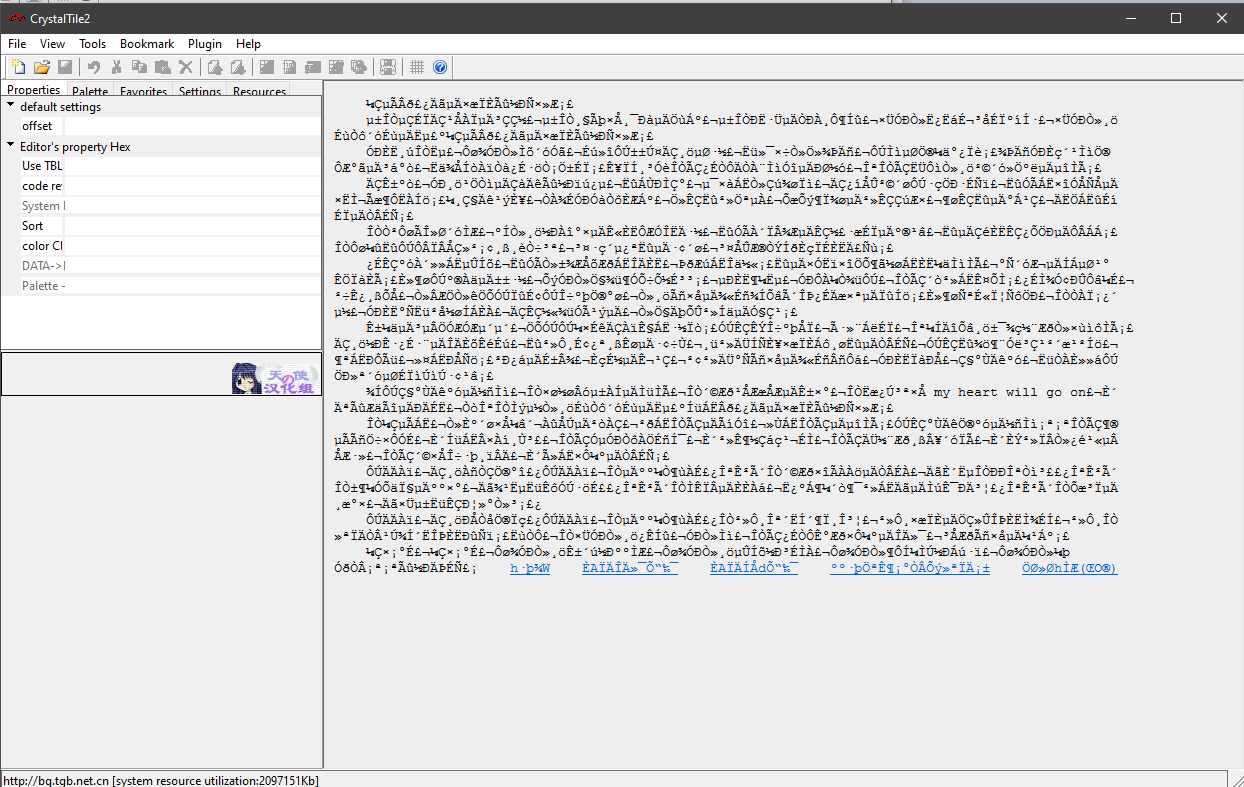
Task: Open the Plugin menu
Action: point(205,44)
